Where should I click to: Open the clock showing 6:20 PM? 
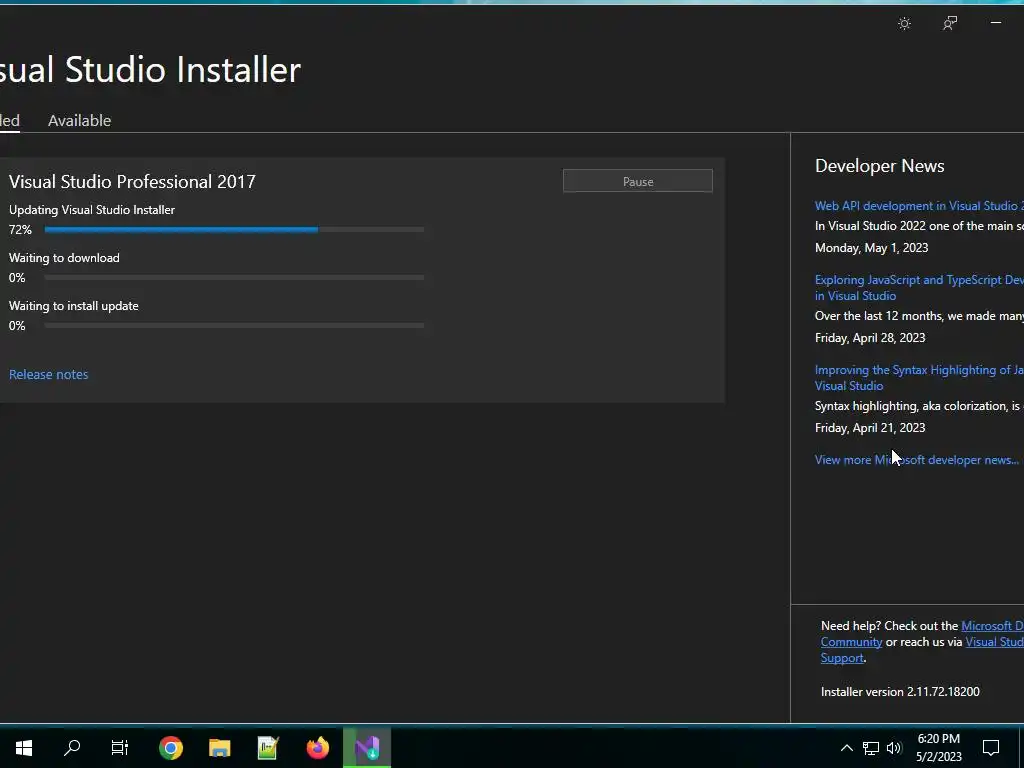[x=938, y=748]
